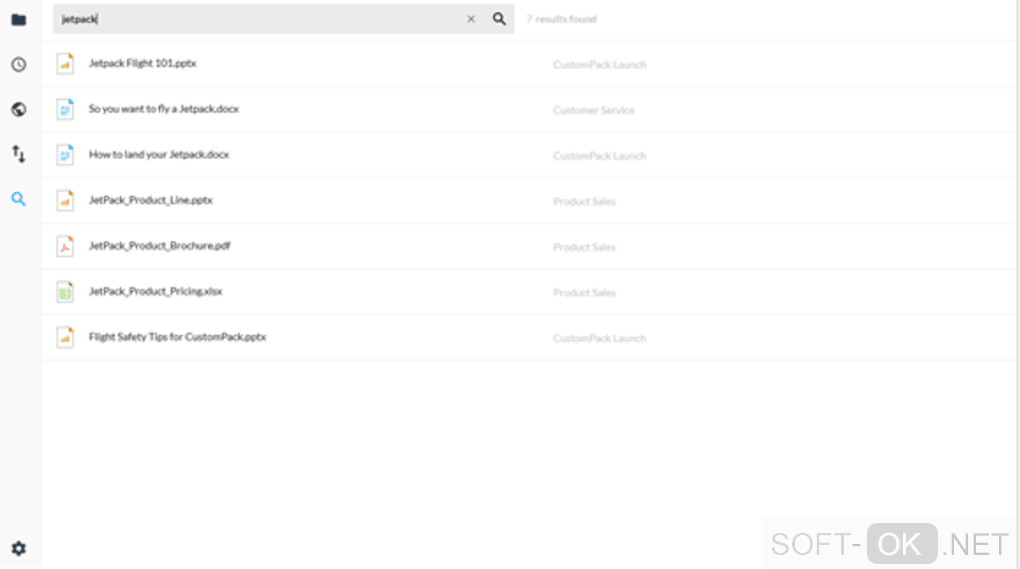The width and height of the screenshot is (1020, 569).
Task: Open So you want to fly a Jetpack.docx
Action: [x=164, y=109]
